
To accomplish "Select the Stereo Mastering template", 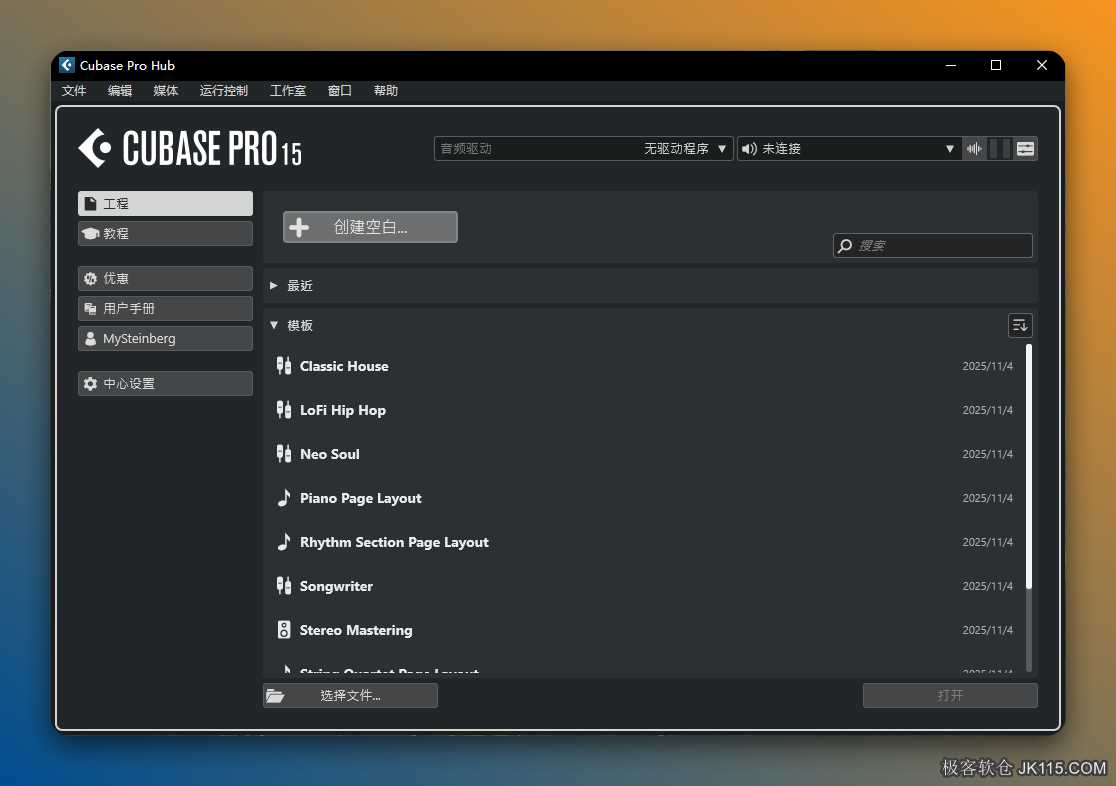I will (645, 630).
